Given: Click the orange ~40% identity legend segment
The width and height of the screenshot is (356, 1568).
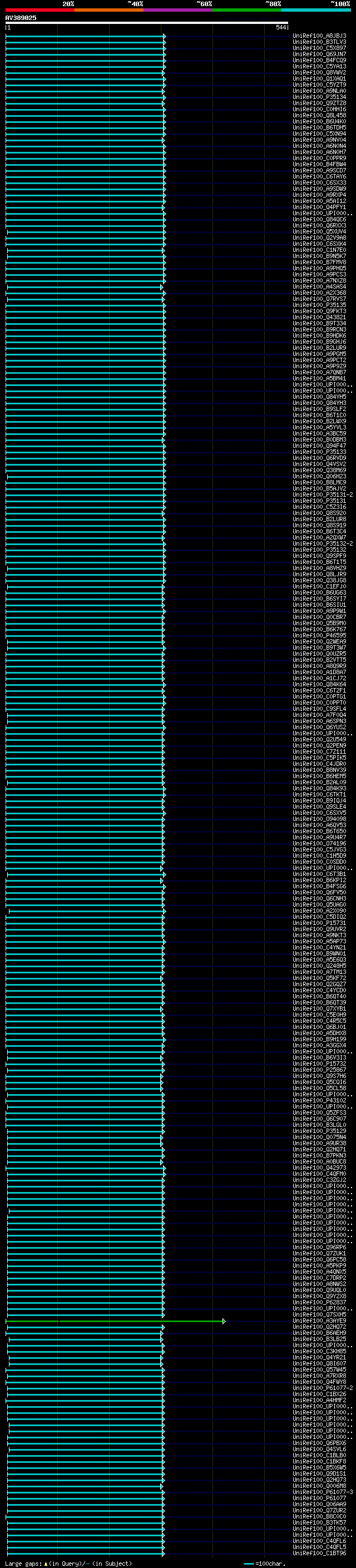Looking at the screenshot, I should click(x=109, y=10).
